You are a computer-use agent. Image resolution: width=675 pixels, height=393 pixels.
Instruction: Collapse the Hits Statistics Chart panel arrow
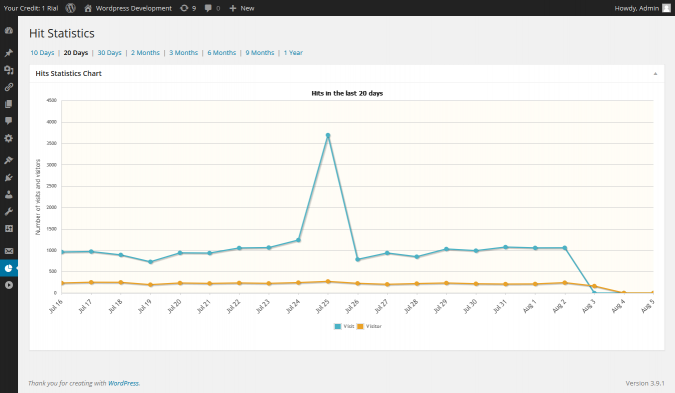[655, 74]
